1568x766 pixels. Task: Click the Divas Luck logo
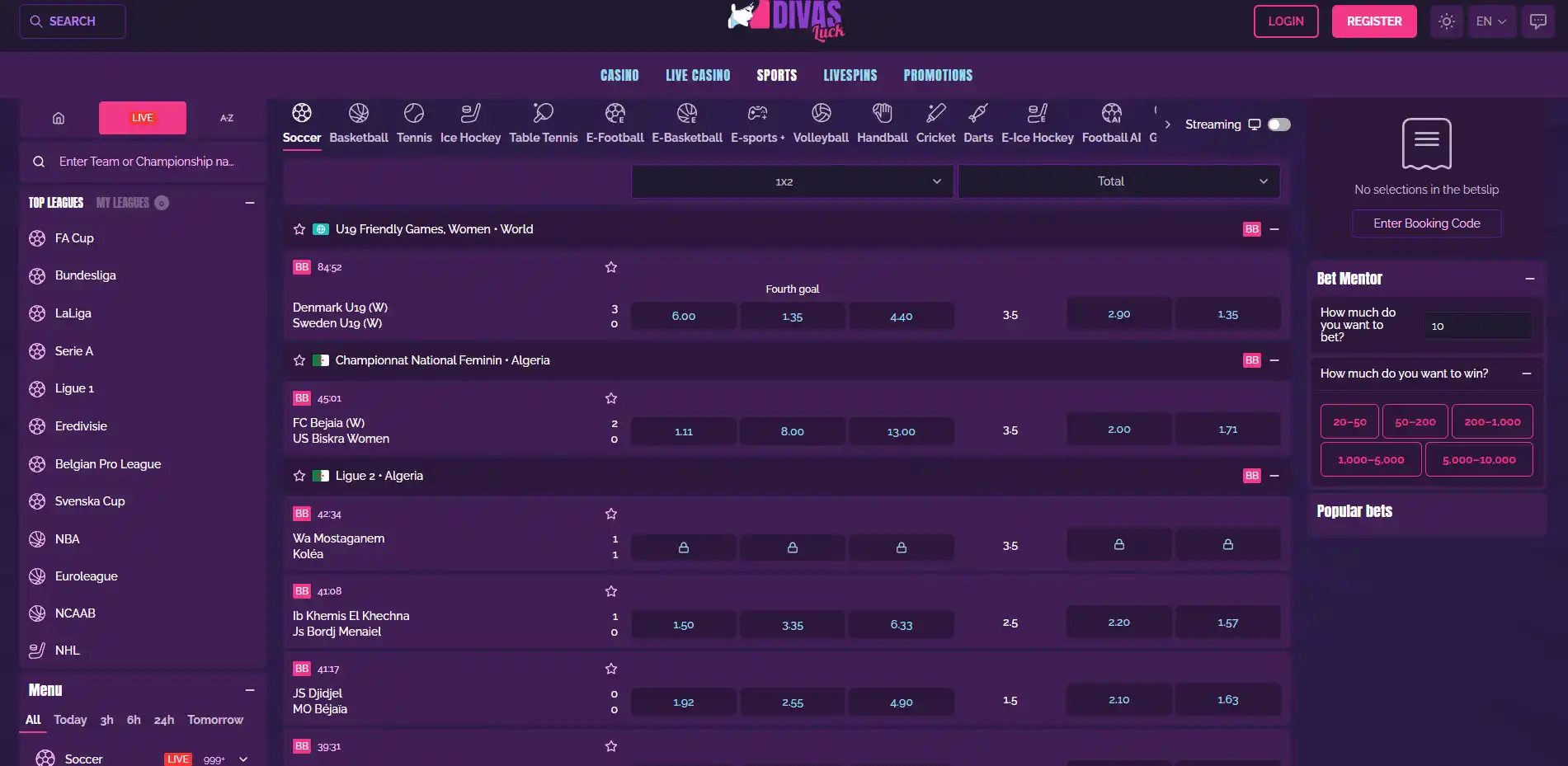pos(786,21)
